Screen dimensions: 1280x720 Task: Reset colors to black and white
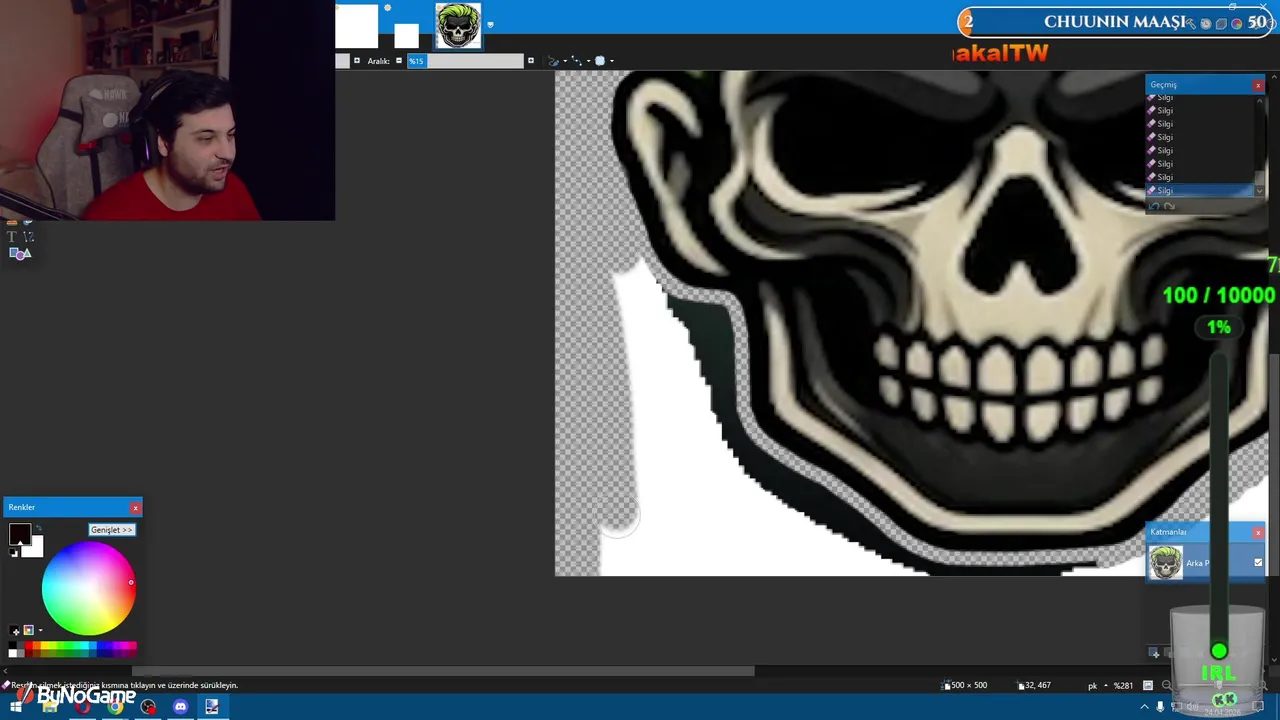(13, 553)
